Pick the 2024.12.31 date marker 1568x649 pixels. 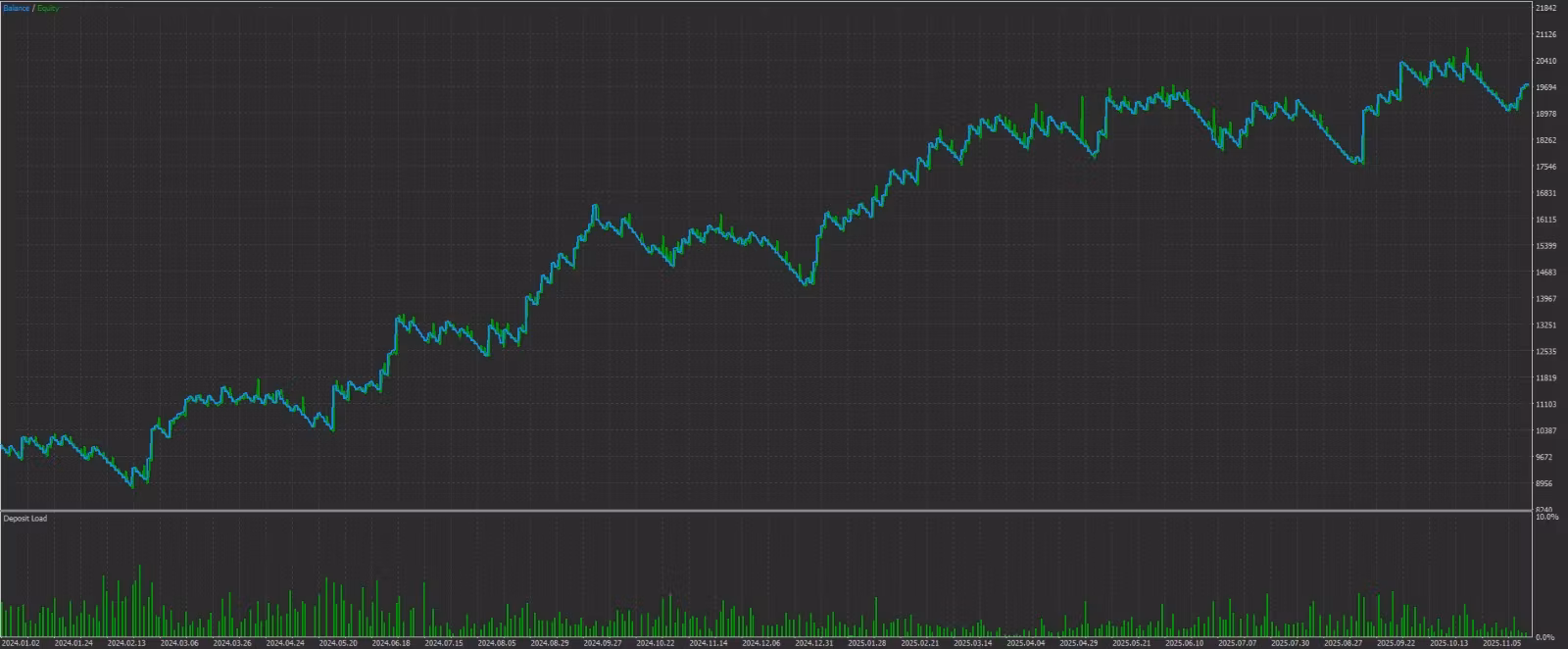tap(814, 643)
